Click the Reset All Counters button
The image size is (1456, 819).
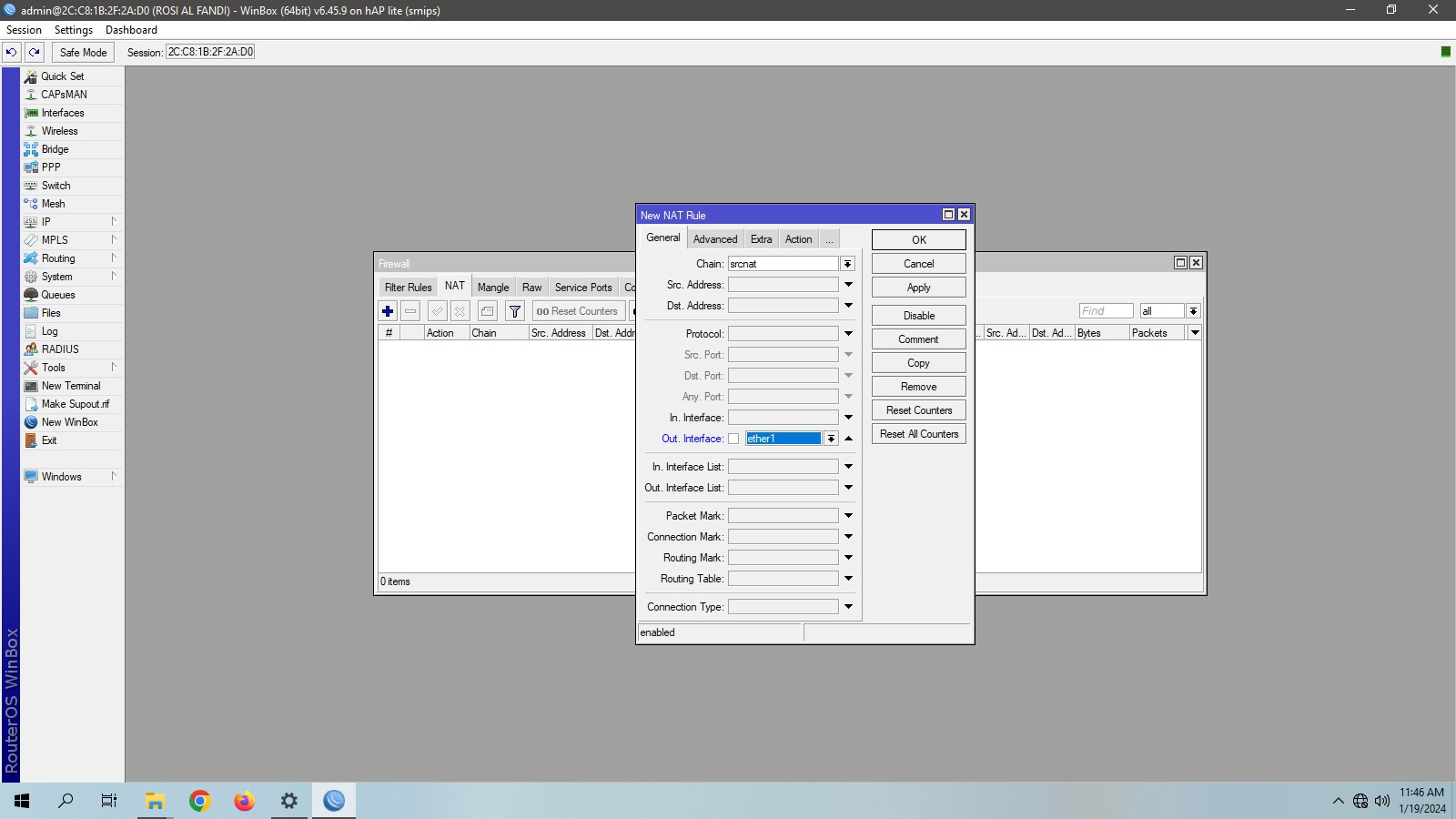[x=919, y=434]
